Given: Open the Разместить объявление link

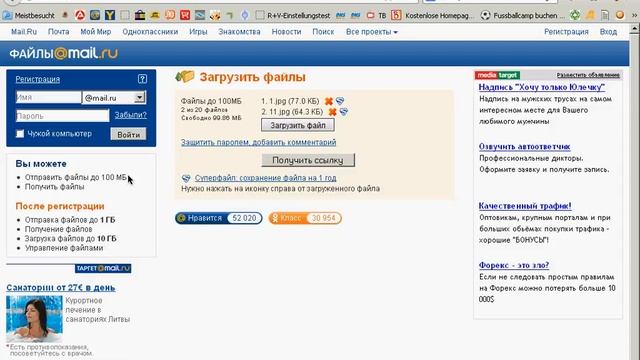Looking at the screenshot, I should click(588, 75).
